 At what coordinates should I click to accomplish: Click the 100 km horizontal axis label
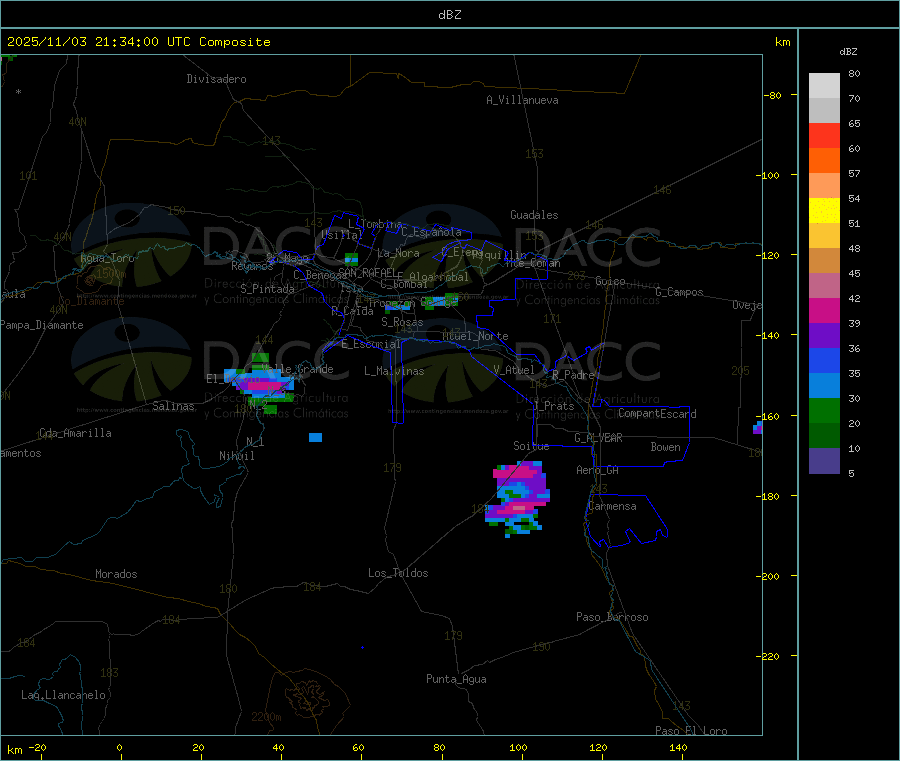click(x=518, y=748)
